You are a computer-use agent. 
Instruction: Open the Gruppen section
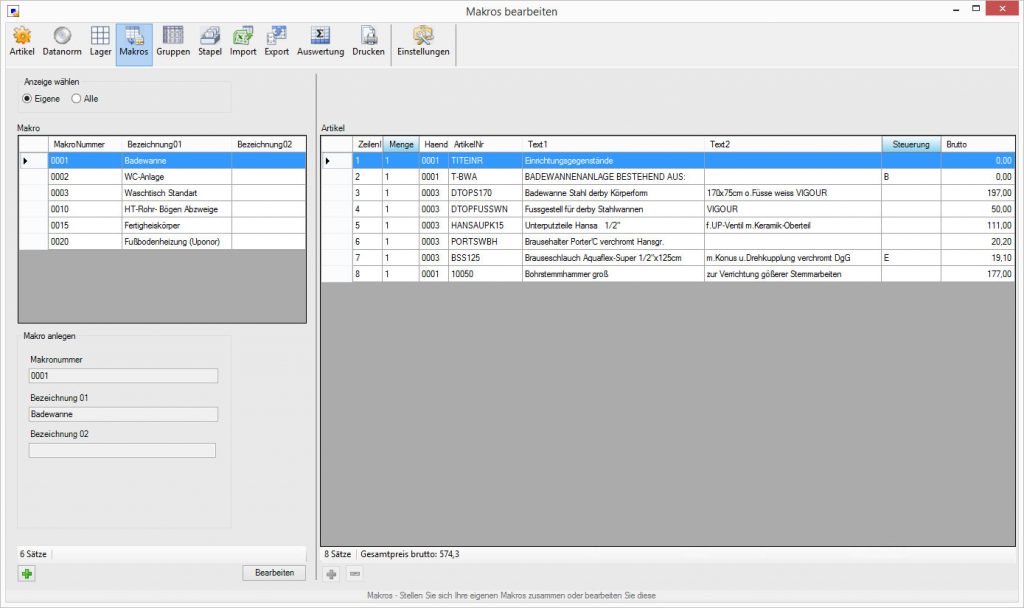[173, 42]
